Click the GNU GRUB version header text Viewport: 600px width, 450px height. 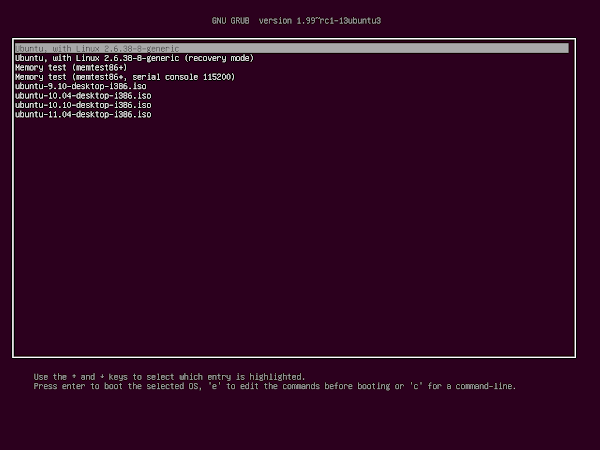tap(296, 21)
